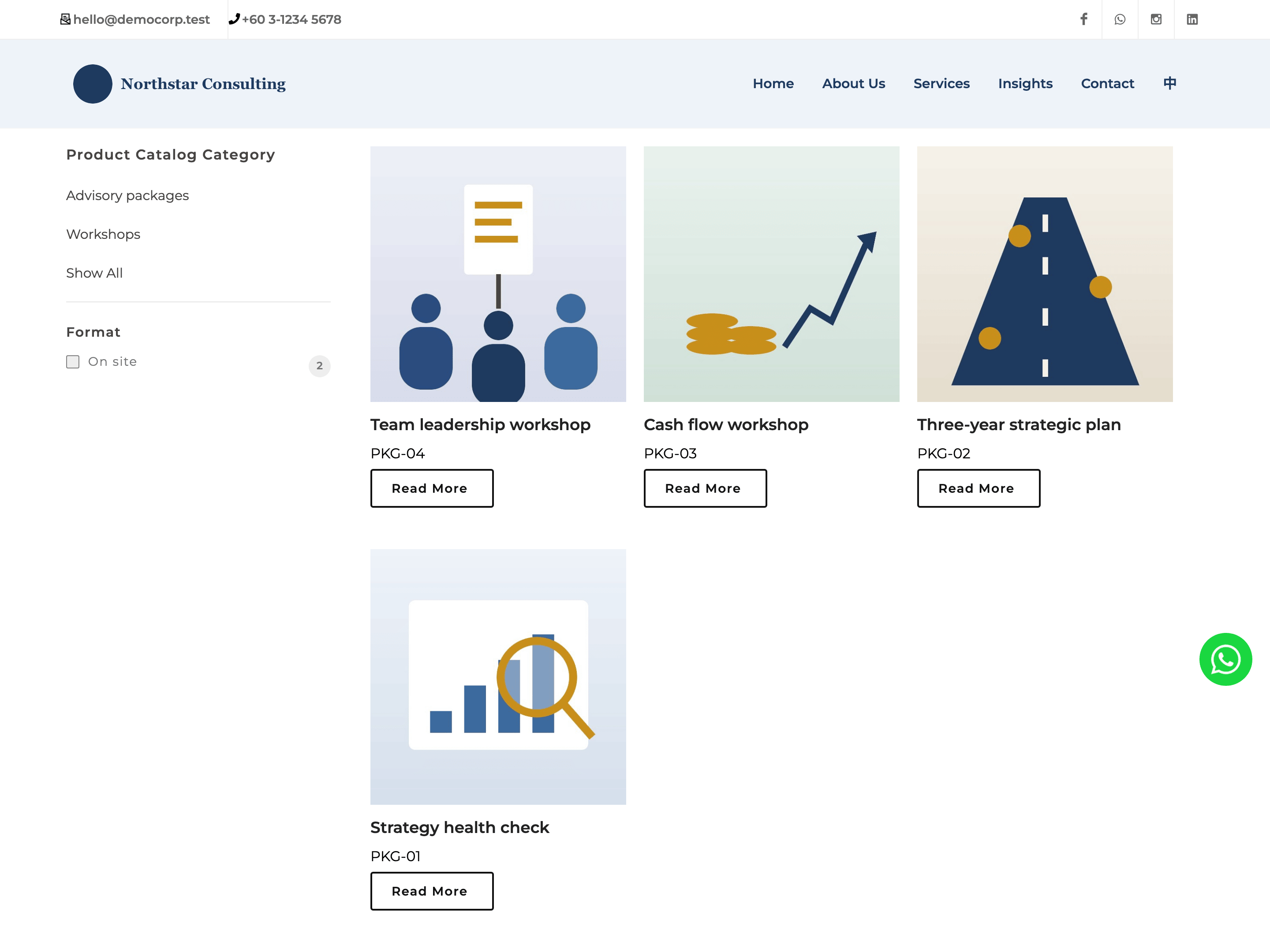Open the Services menu item

coord(941,84)
